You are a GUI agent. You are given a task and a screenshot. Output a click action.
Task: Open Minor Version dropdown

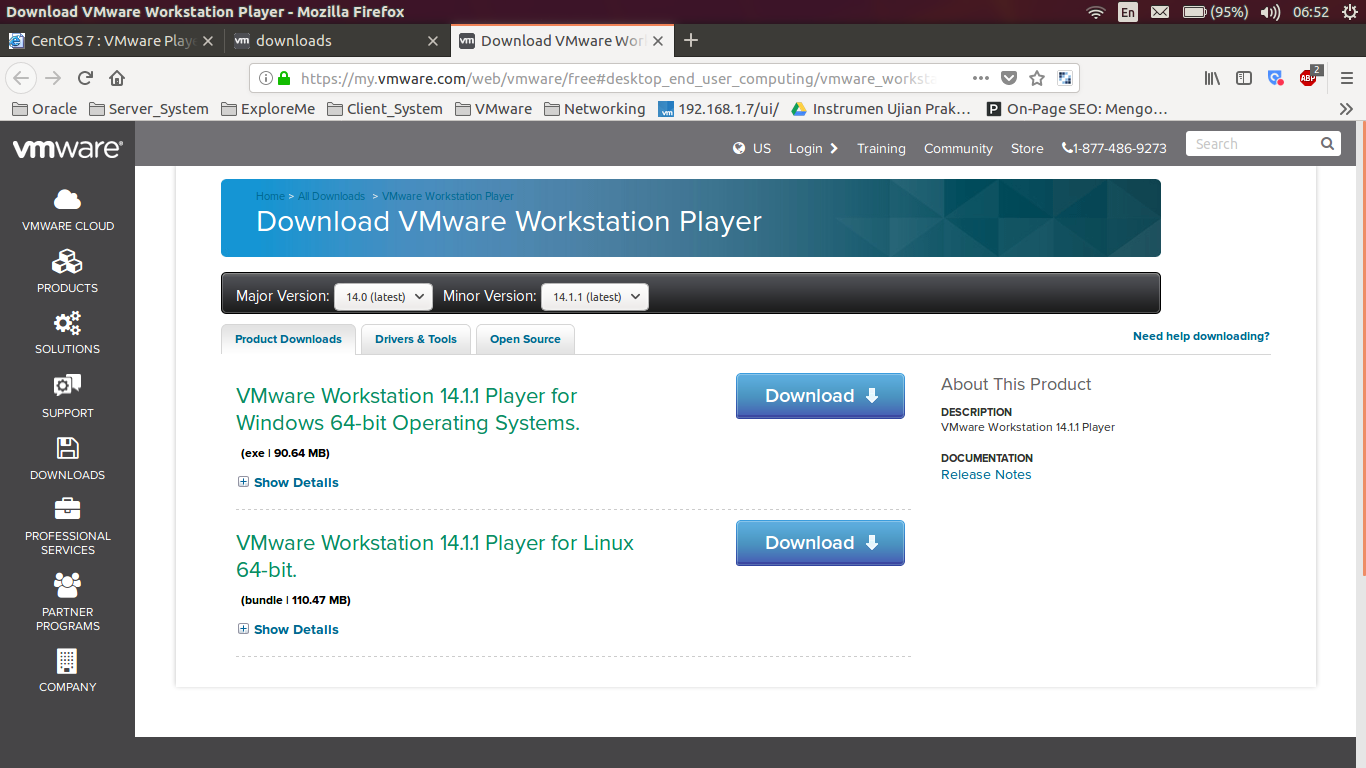[594, 296]
